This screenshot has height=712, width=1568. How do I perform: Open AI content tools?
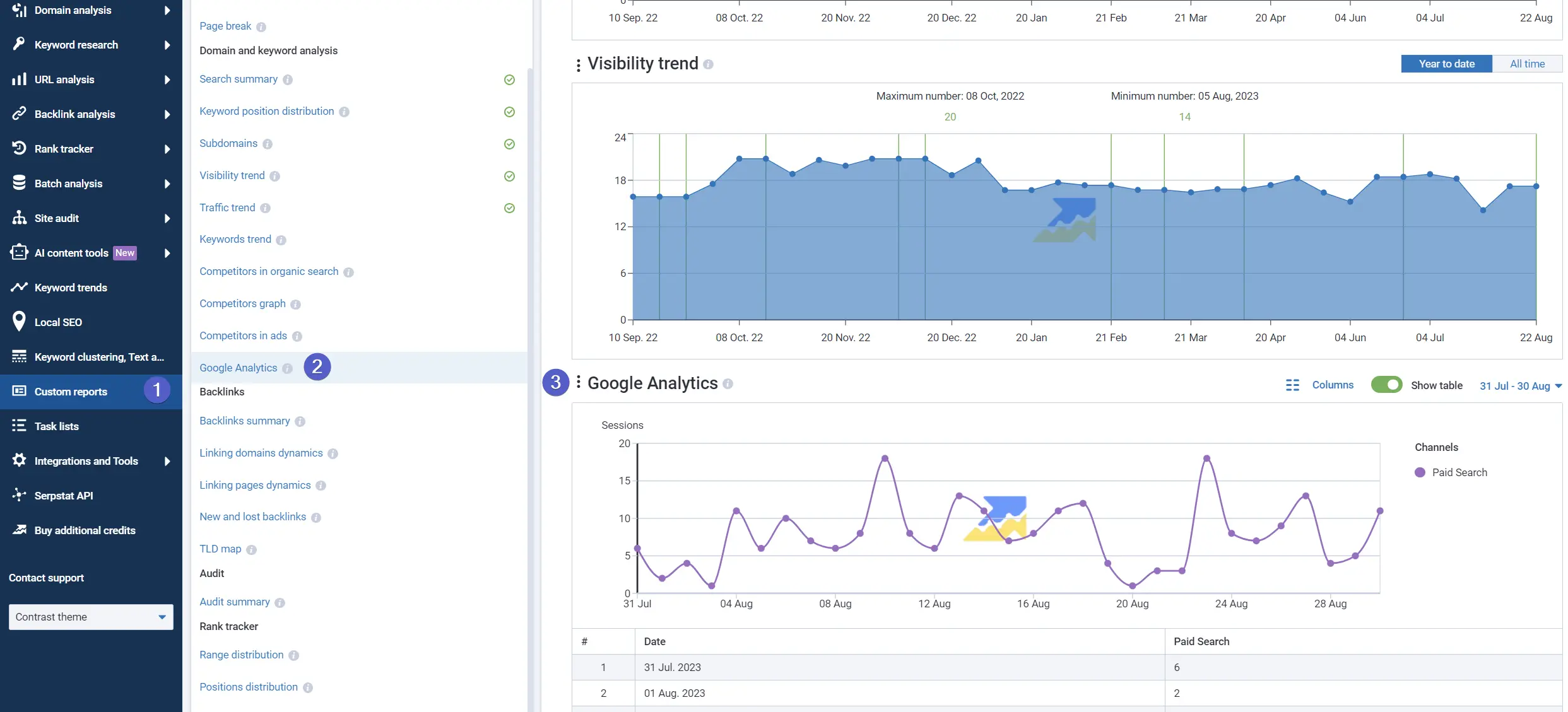71,252
